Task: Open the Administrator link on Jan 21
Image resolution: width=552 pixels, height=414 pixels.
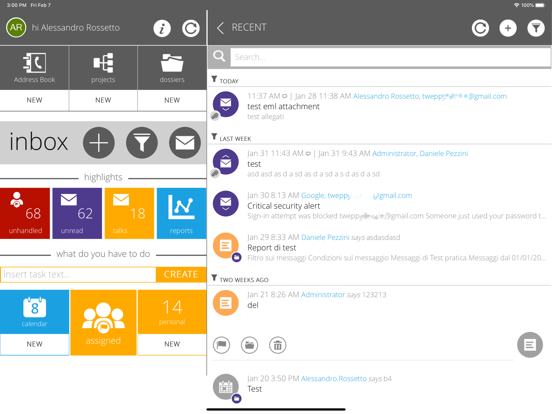Action: [x=323, y=294]
